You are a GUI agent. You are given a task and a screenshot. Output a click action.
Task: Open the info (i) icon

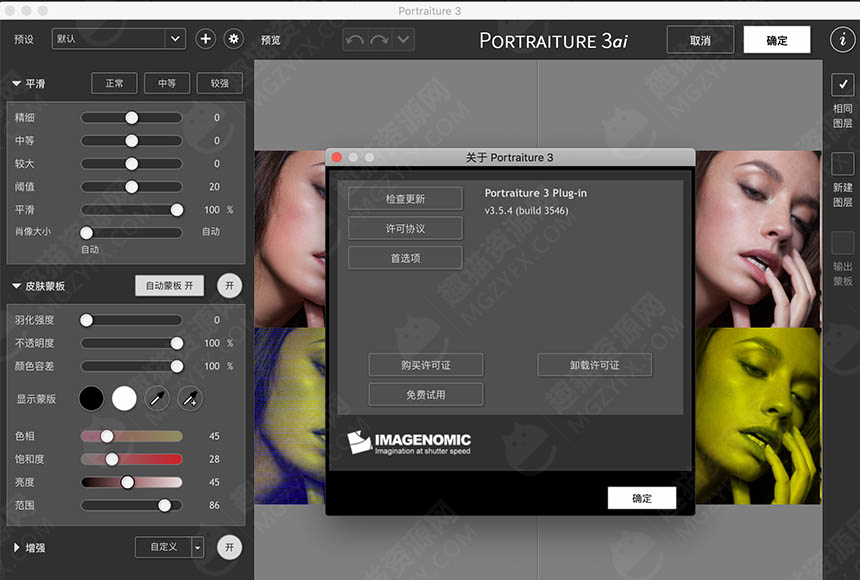click(x=842, y=40)
